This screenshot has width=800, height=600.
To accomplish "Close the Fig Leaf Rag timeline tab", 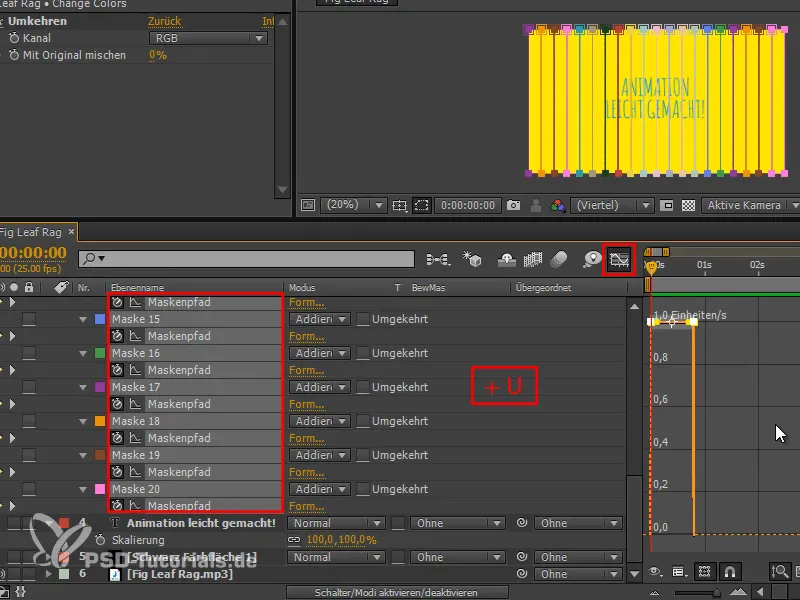I will (x=71, y=232).
